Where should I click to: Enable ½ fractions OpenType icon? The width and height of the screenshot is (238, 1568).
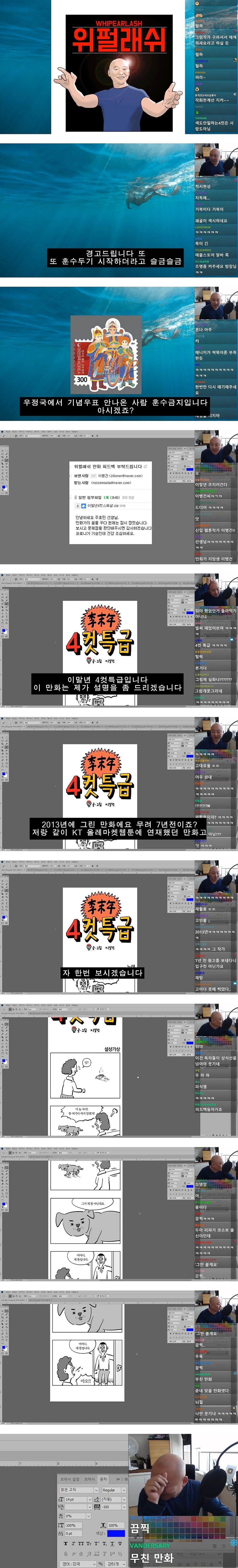coord(120,1554)
